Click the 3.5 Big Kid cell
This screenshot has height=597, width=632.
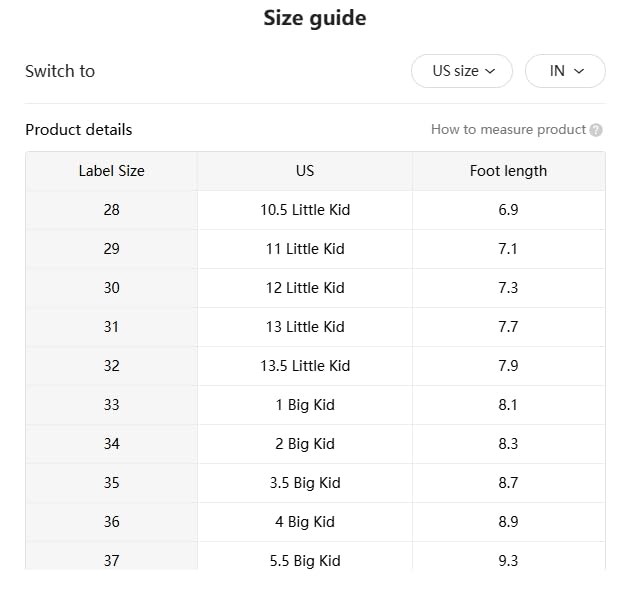point(305,483)
